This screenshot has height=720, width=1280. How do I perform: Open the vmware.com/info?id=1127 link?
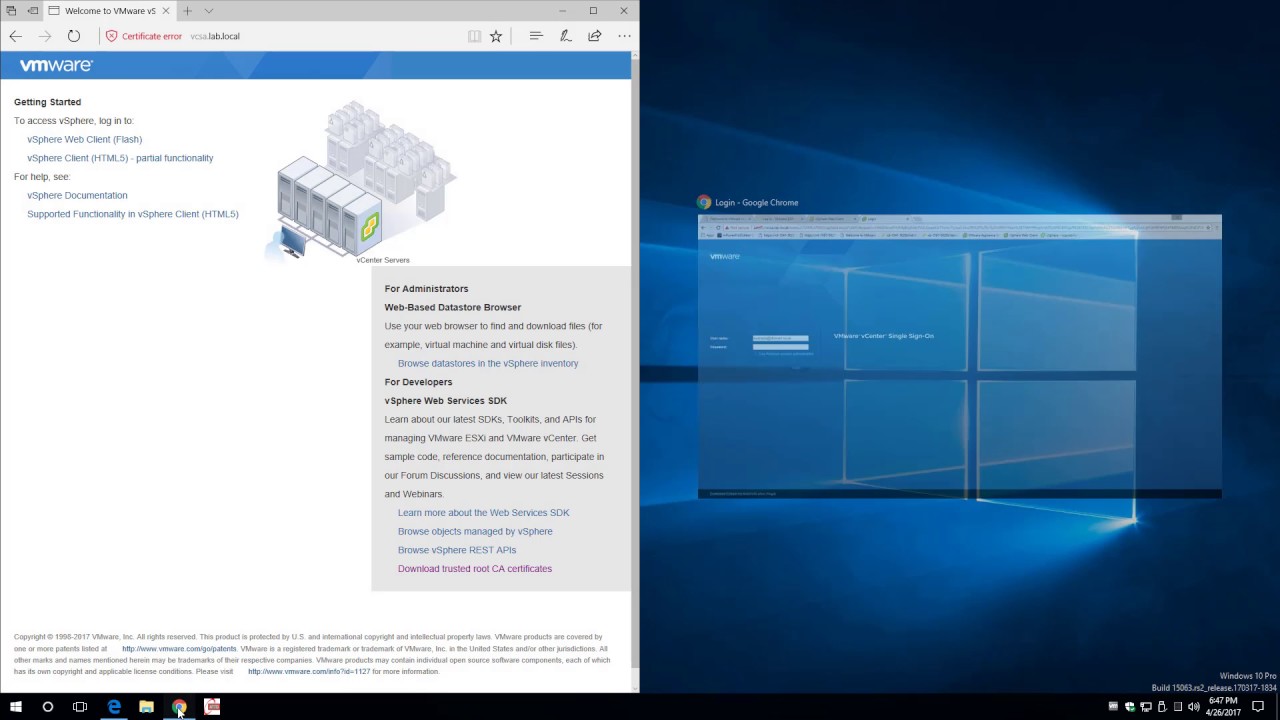309,672
